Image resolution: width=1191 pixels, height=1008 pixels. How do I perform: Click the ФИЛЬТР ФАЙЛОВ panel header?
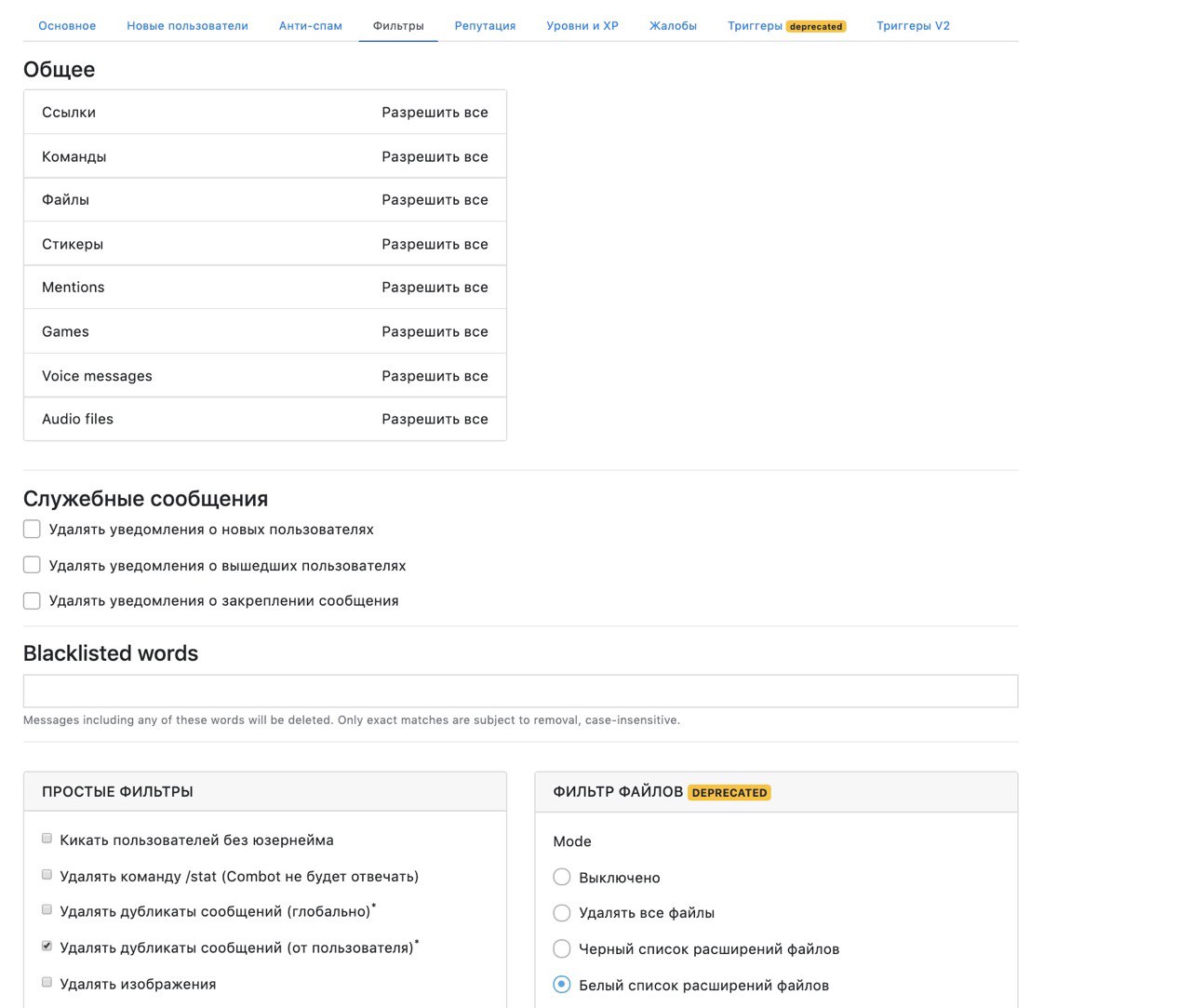[x=776, y=792]
